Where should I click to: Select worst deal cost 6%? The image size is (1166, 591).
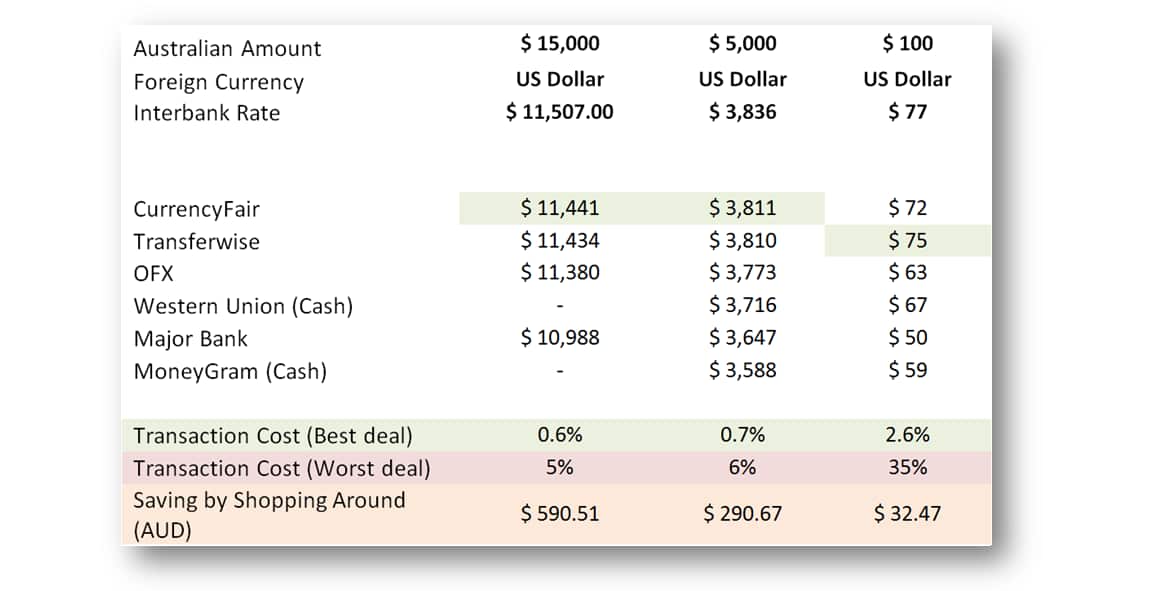point(742,468)
